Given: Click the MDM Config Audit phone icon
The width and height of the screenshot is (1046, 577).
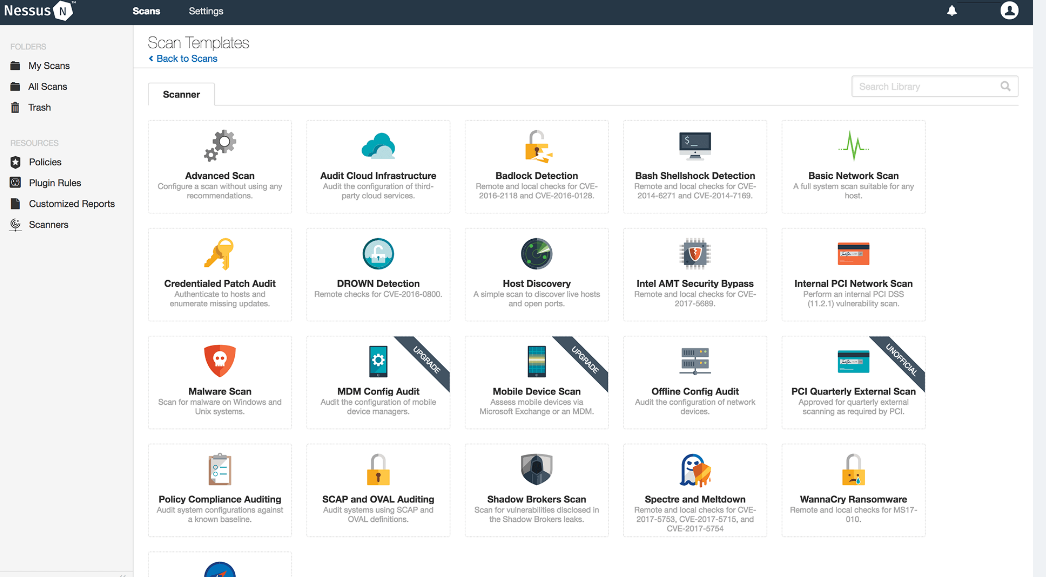Looking at the screenshot, I should pos(378,362).
